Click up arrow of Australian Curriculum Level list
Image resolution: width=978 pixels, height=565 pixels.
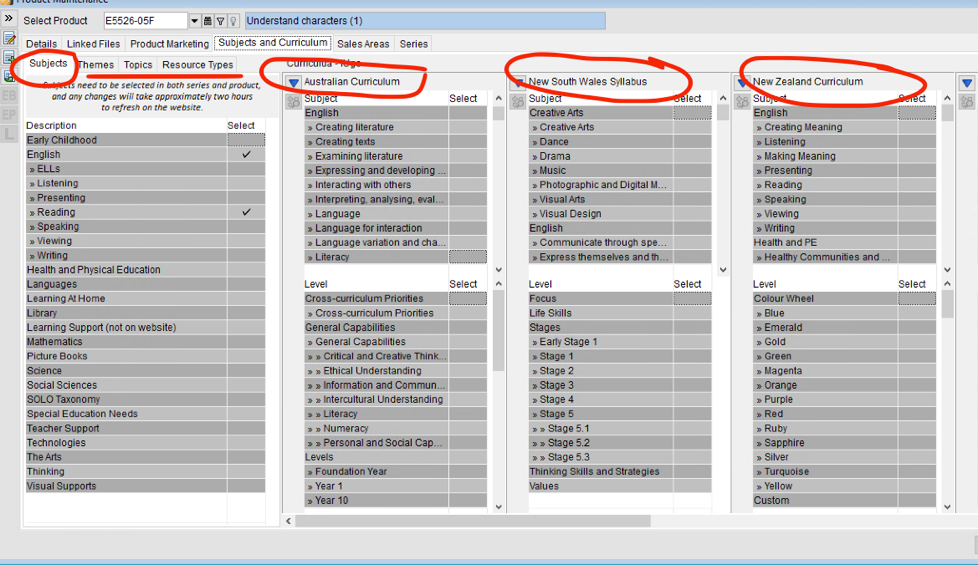(498, 284)
